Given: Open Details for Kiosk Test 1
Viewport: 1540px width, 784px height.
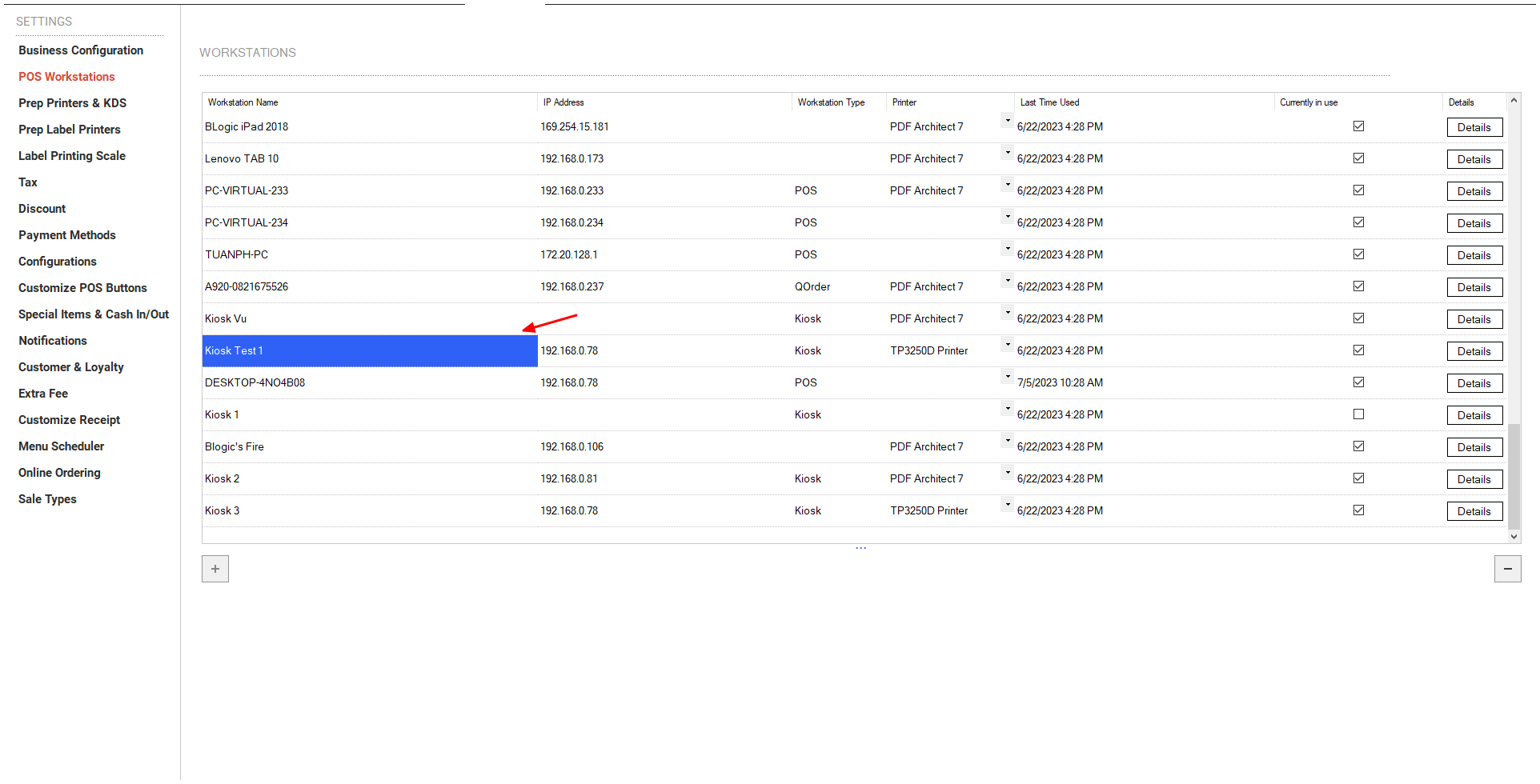Looking at the screenshot, I should tap(1474, 351).
